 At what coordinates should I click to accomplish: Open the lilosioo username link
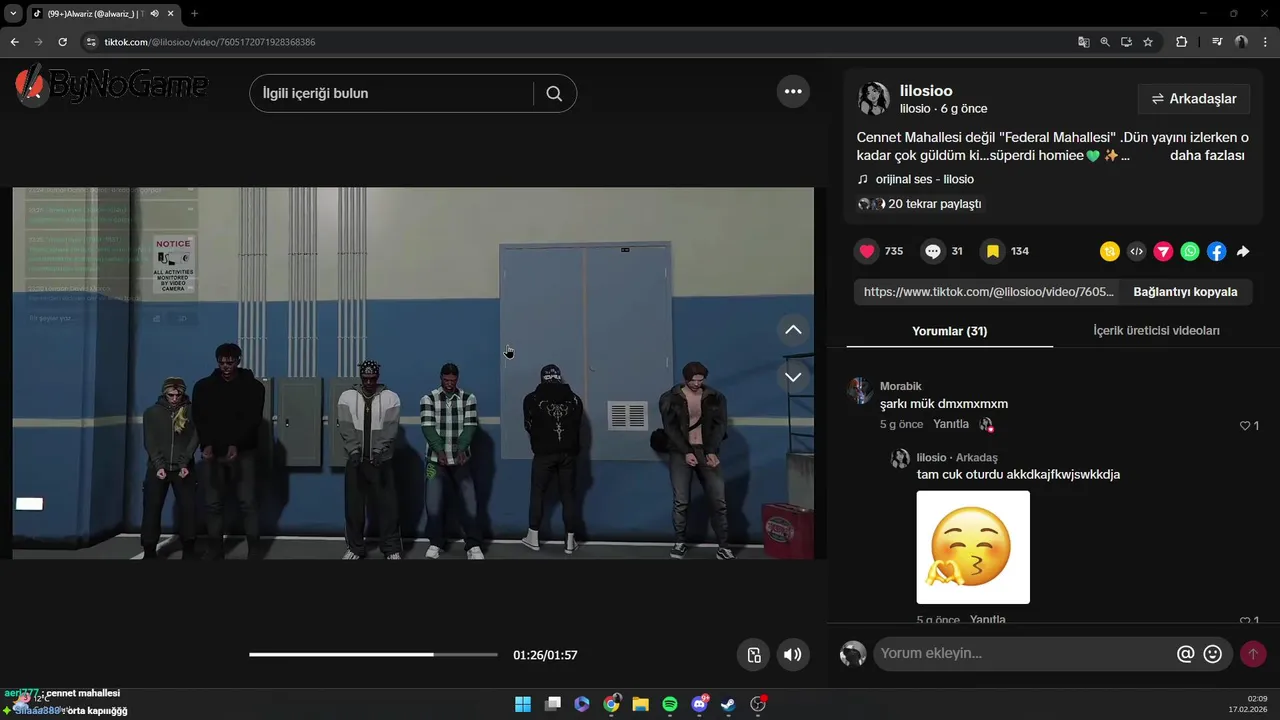coord(926,91)
